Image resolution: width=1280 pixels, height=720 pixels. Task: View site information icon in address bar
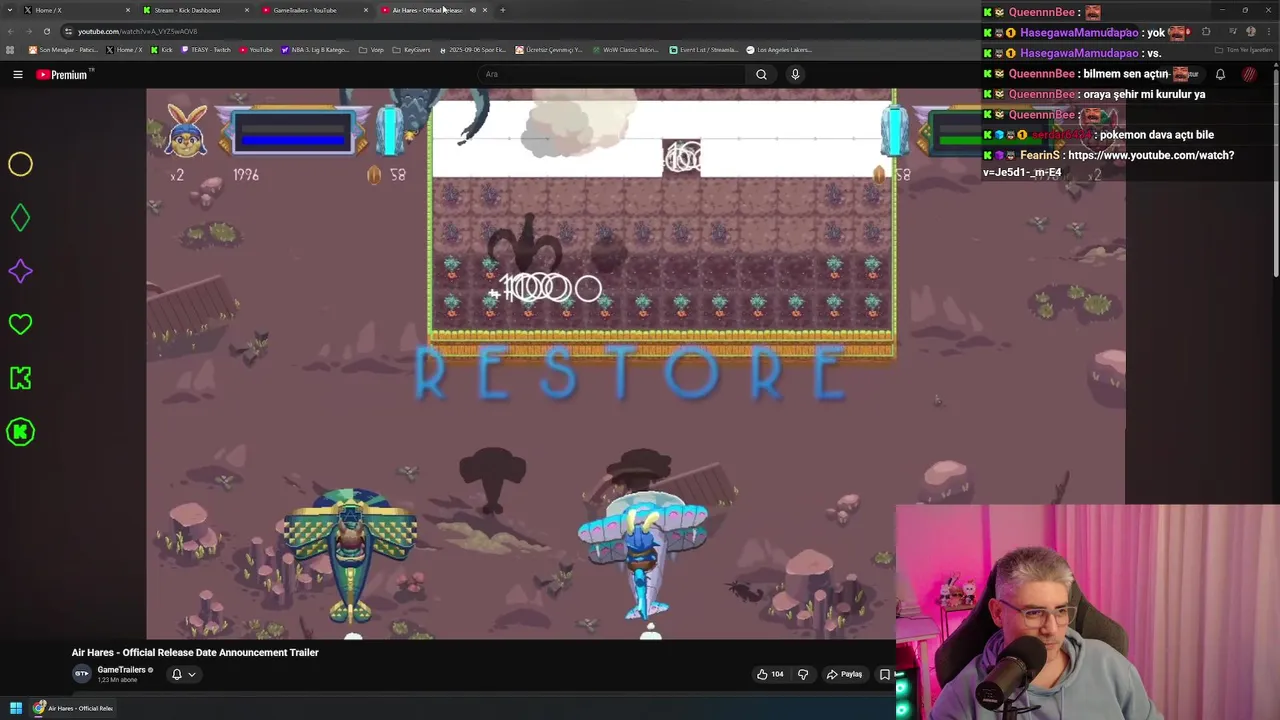(x=68, y=31)
